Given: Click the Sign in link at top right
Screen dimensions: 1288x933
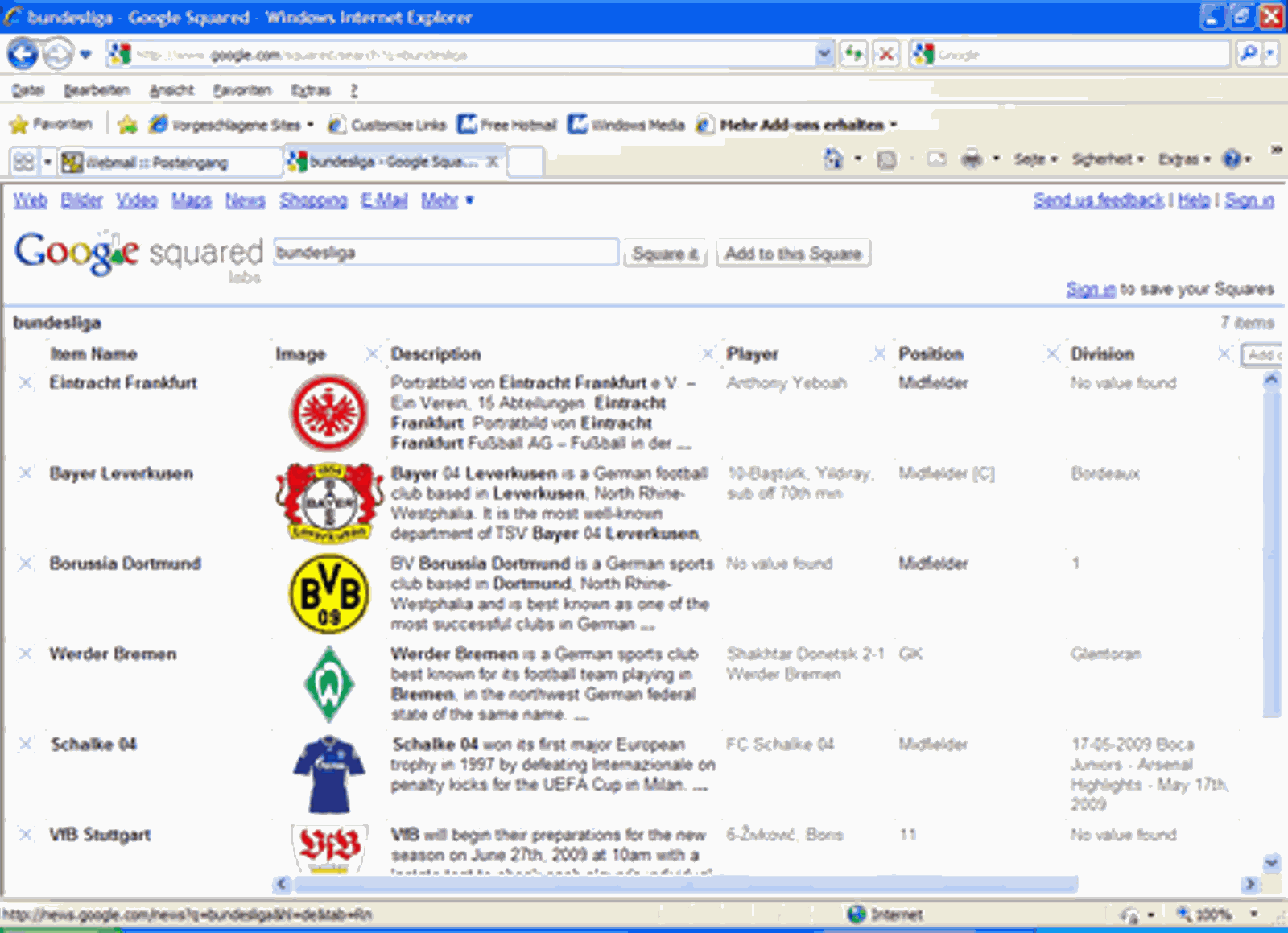Looking at the screenshot, I should [x=1249, y=200].
